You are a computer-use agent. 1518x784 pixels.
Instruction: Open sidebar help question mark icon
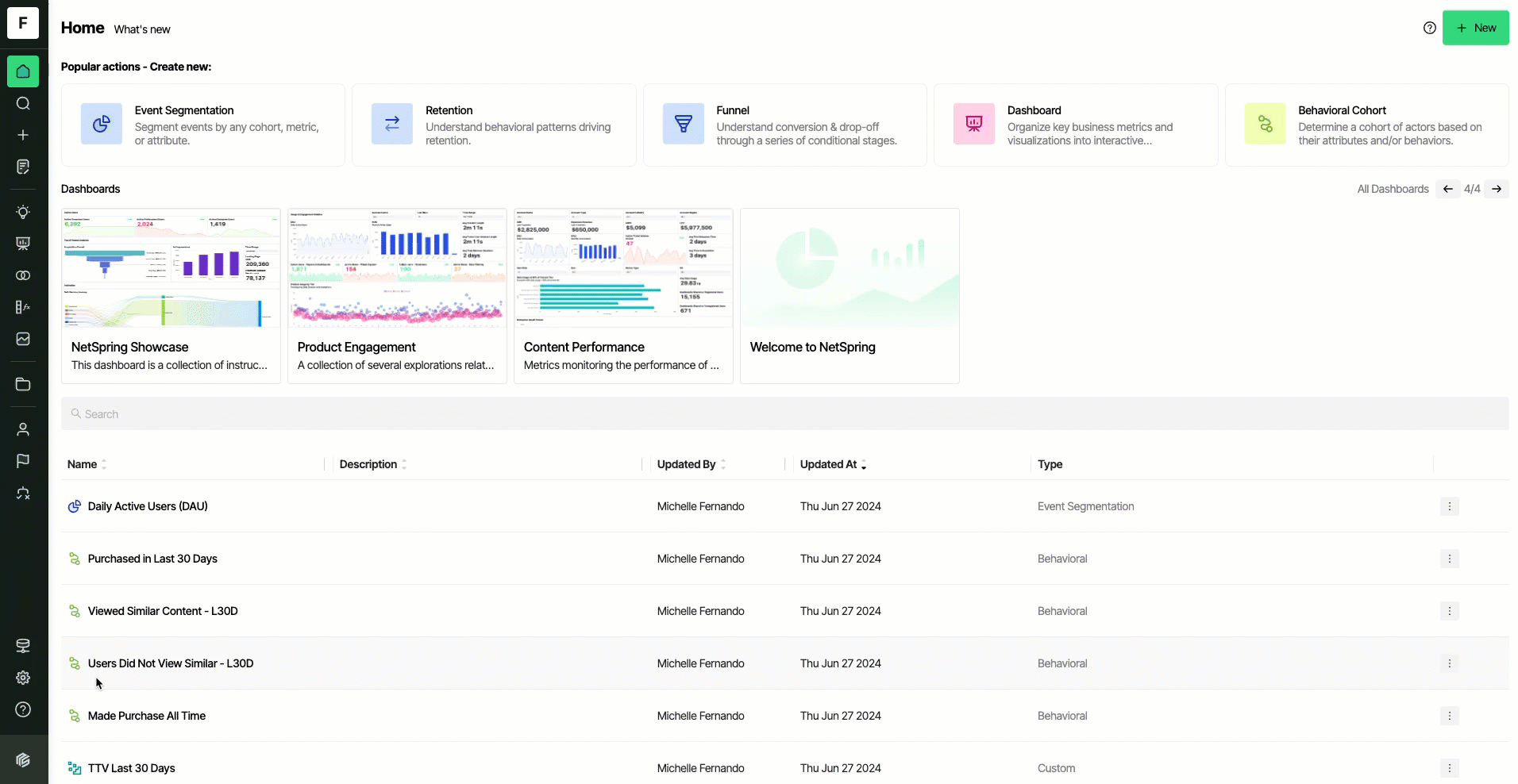(23, 709)
